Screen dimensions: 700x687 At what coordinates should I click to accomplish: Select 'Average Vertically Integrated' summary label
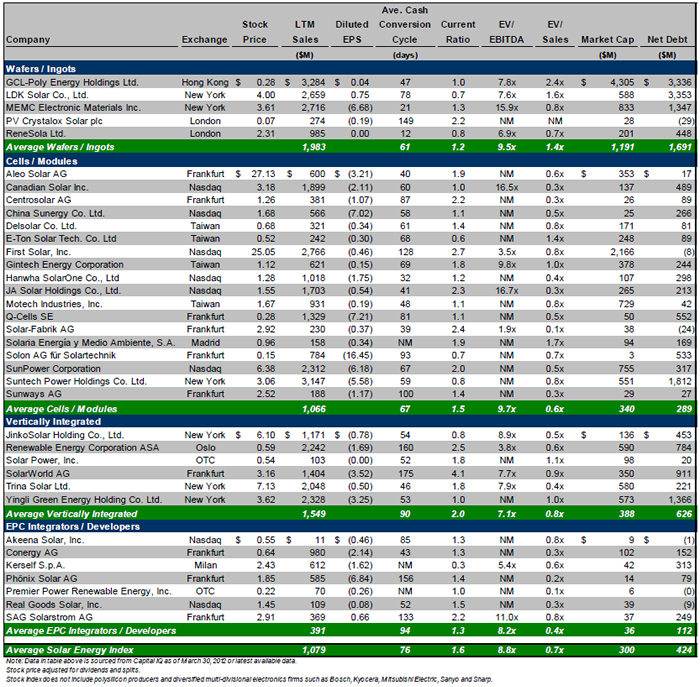point(71,514)
